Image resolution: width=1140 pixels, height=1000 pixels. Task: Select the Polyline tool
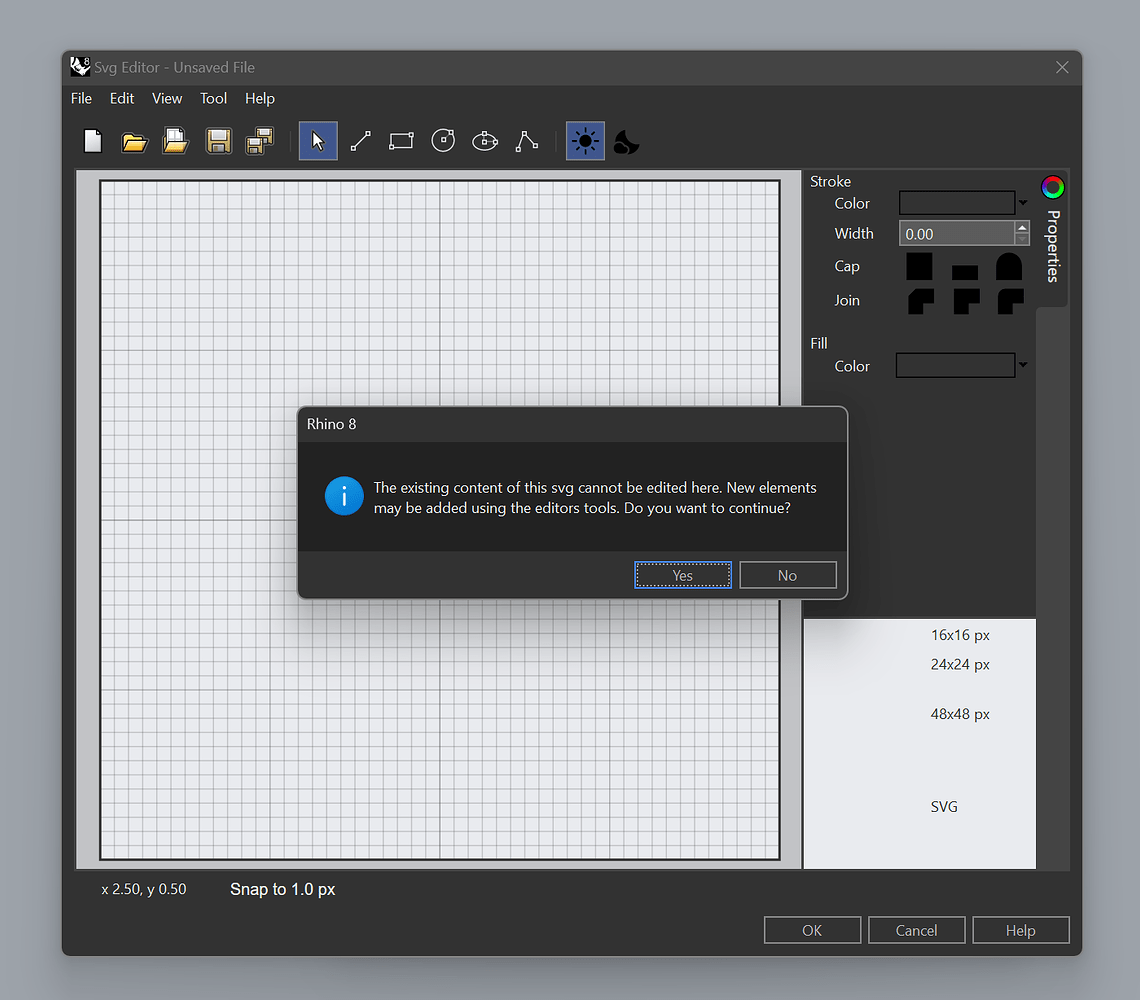(x=527, y=141)
